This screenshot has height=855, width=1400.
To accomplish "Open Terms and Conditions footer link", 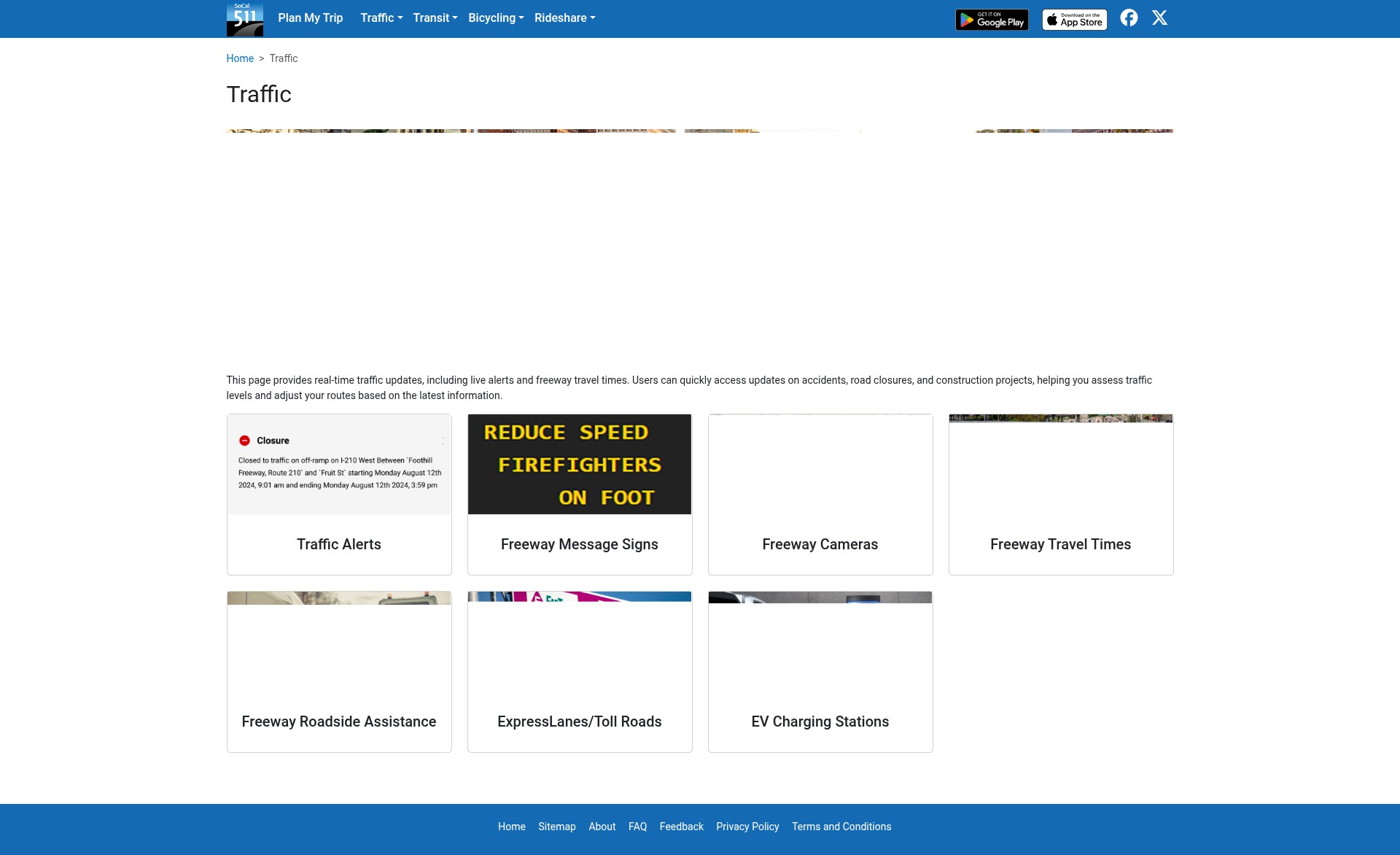I will [841, 827].
